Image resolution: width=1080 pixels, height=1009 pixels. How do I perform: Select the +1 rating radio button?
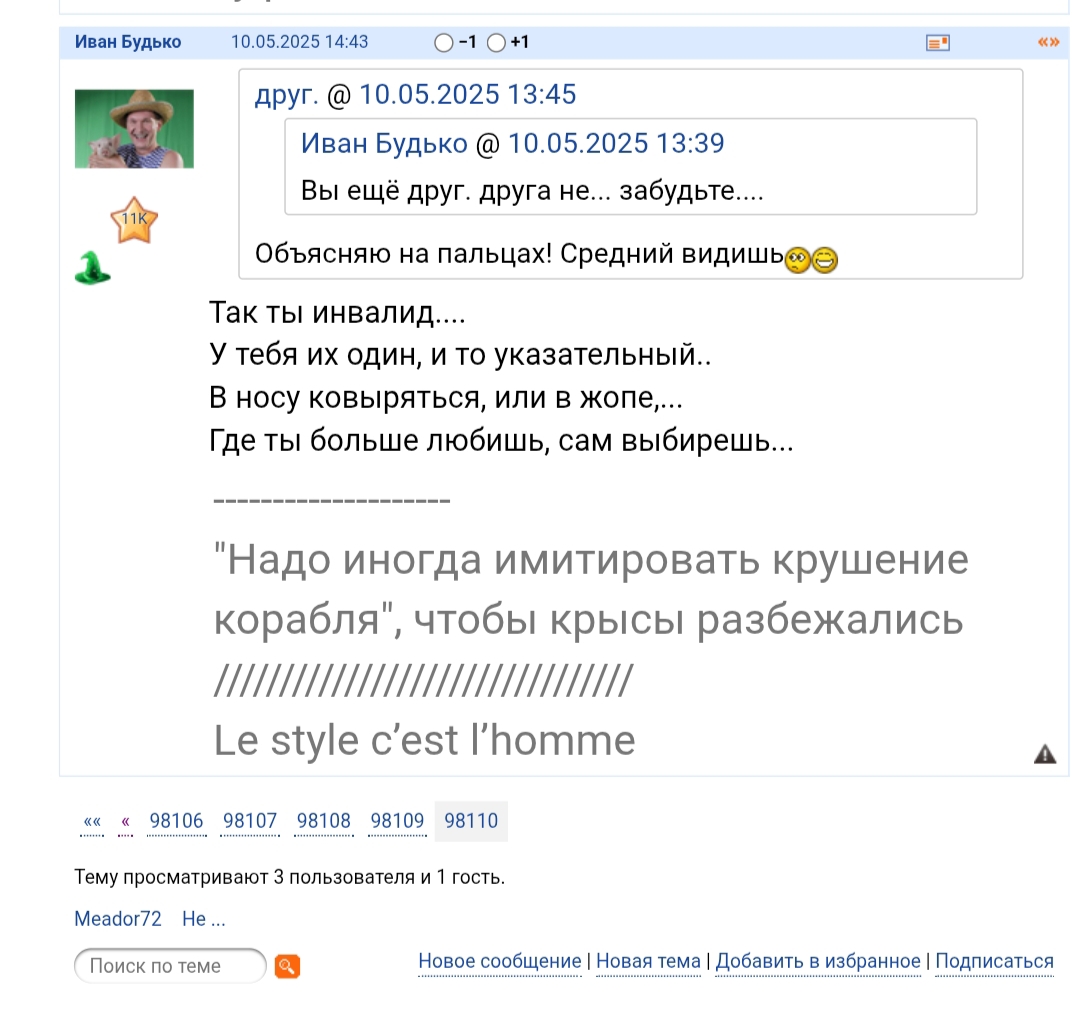pyautogui.click(x=496, y=43)
